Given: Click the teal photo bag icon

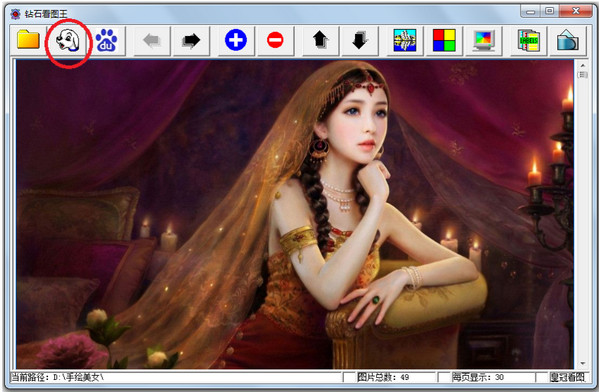Looking at the screenshot, I should (x=568, y=40).
